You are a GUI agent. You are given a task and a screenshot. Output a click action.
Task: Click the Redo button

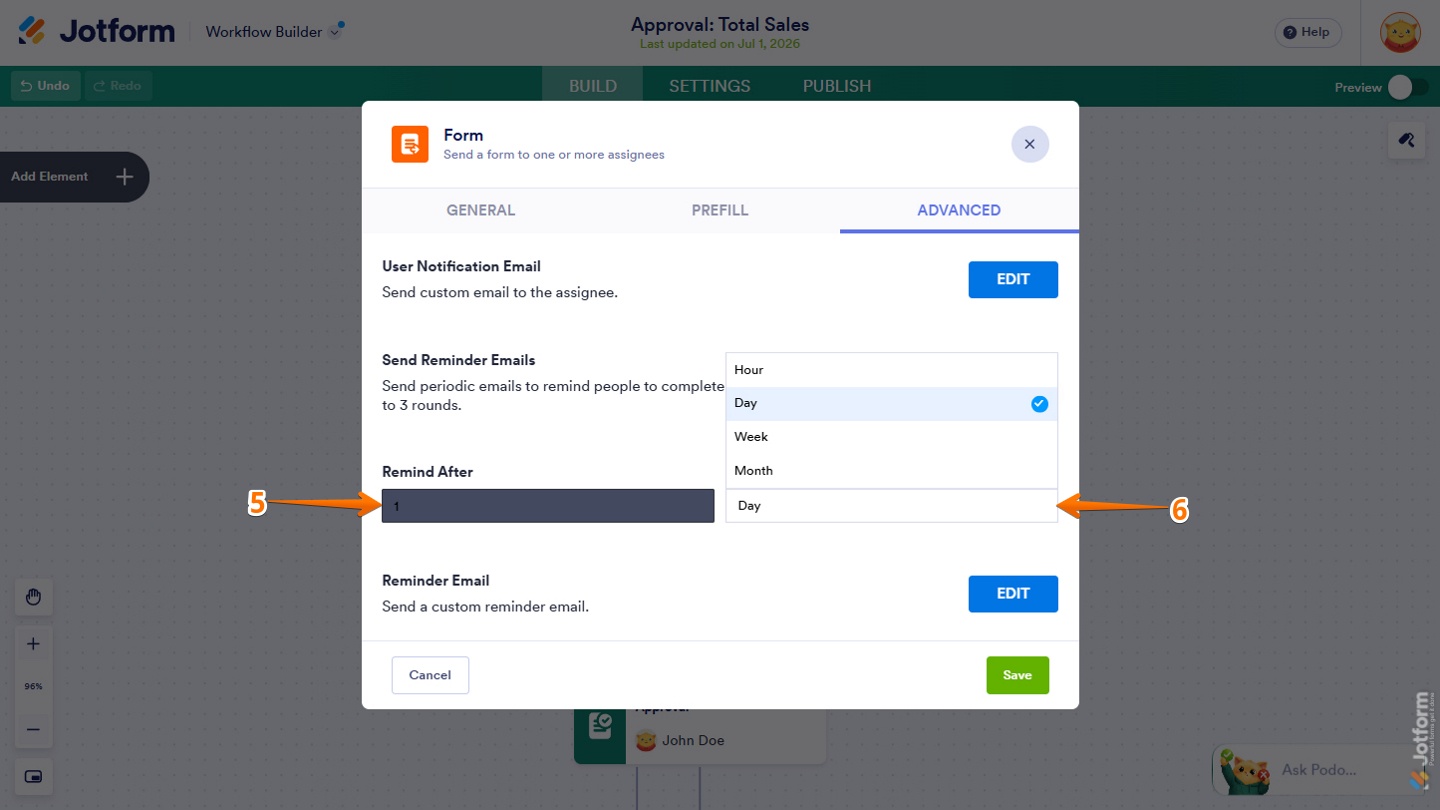click(118, 86)
